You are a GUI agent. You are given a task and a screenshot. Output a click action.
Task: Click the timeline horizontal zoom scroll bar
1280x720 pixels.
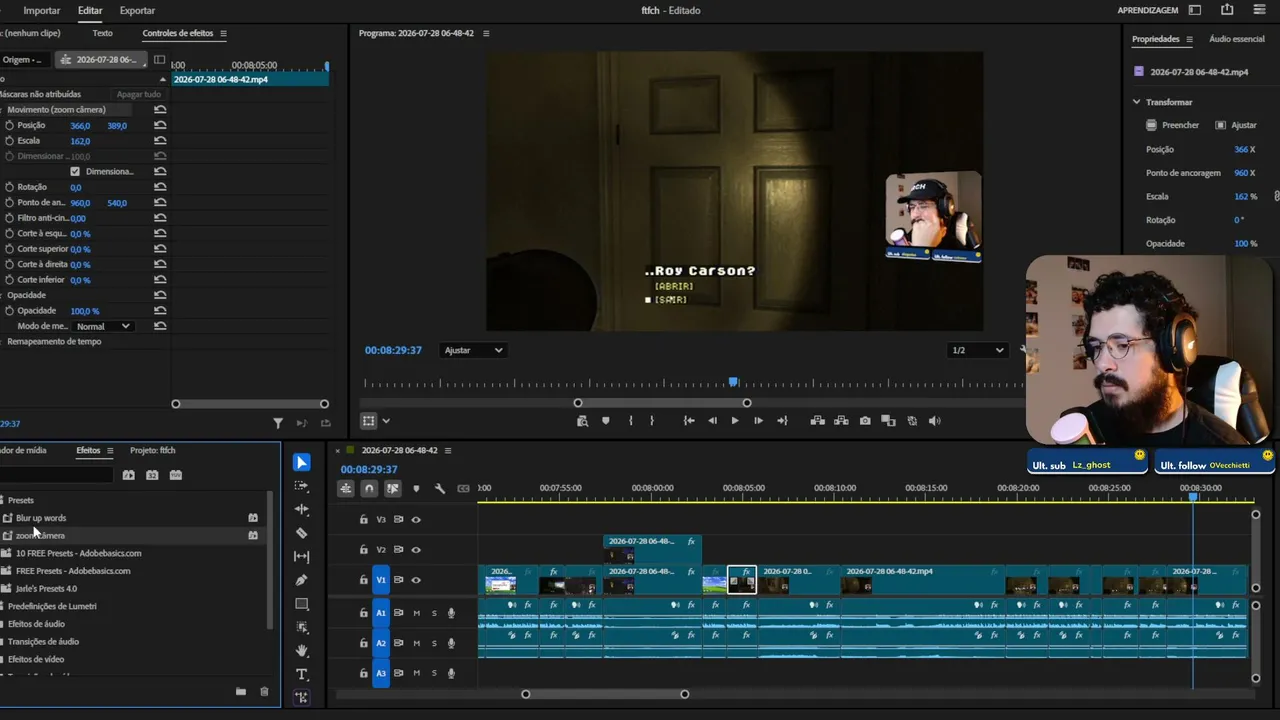pos(605,694)
